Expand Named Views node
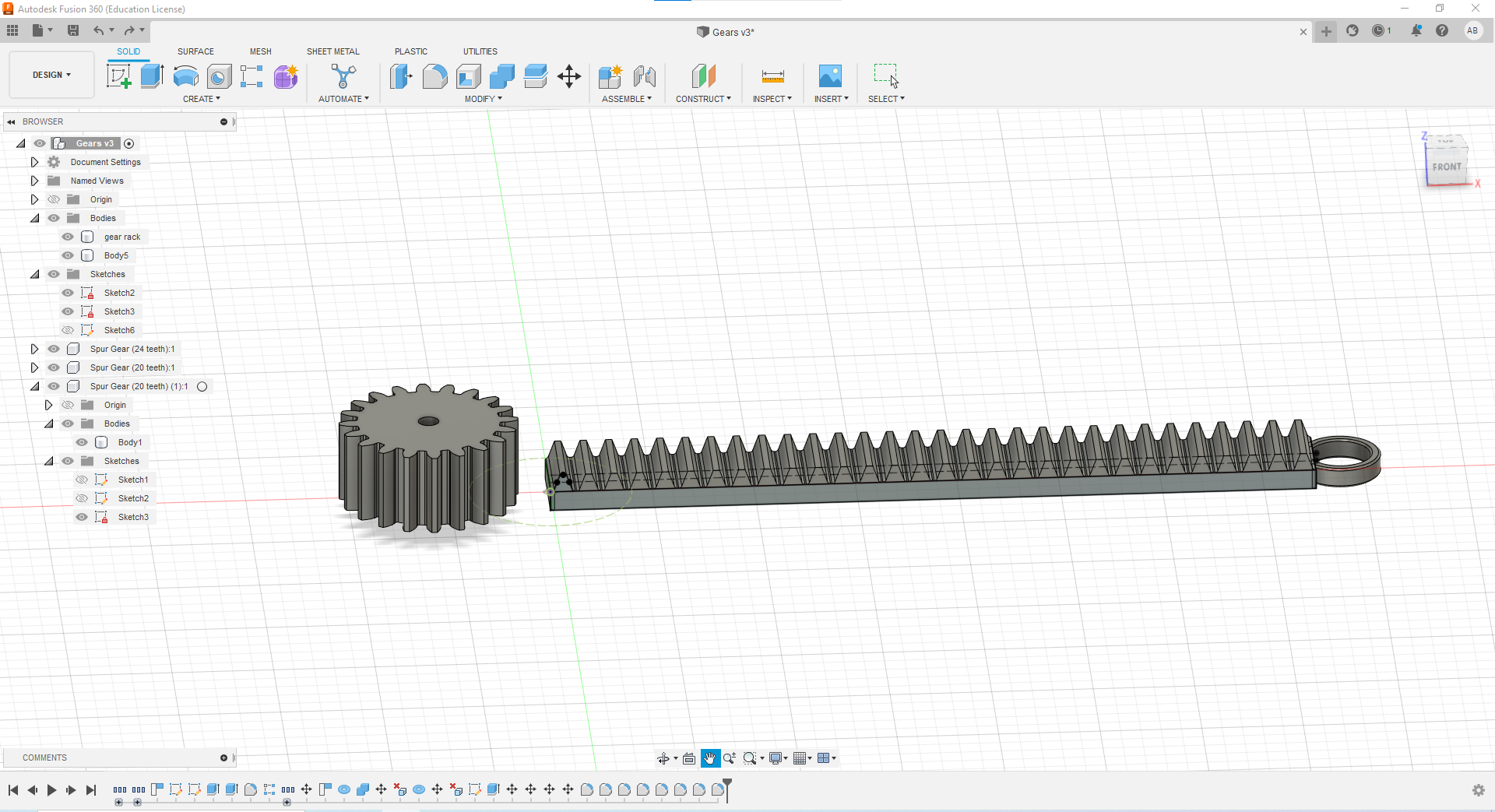1495x812 pixels. pyautogui.click(x=34, y=181)
